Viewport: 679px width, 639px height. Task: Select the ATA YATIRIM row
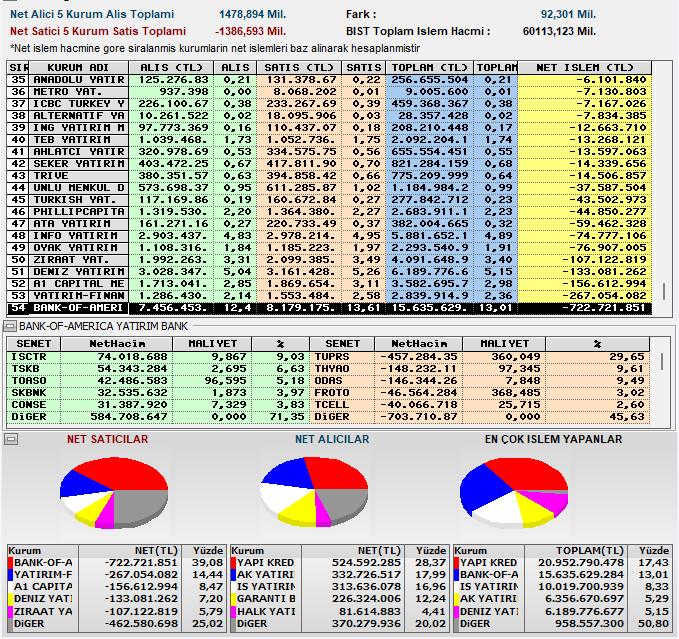tap(329, 224)
